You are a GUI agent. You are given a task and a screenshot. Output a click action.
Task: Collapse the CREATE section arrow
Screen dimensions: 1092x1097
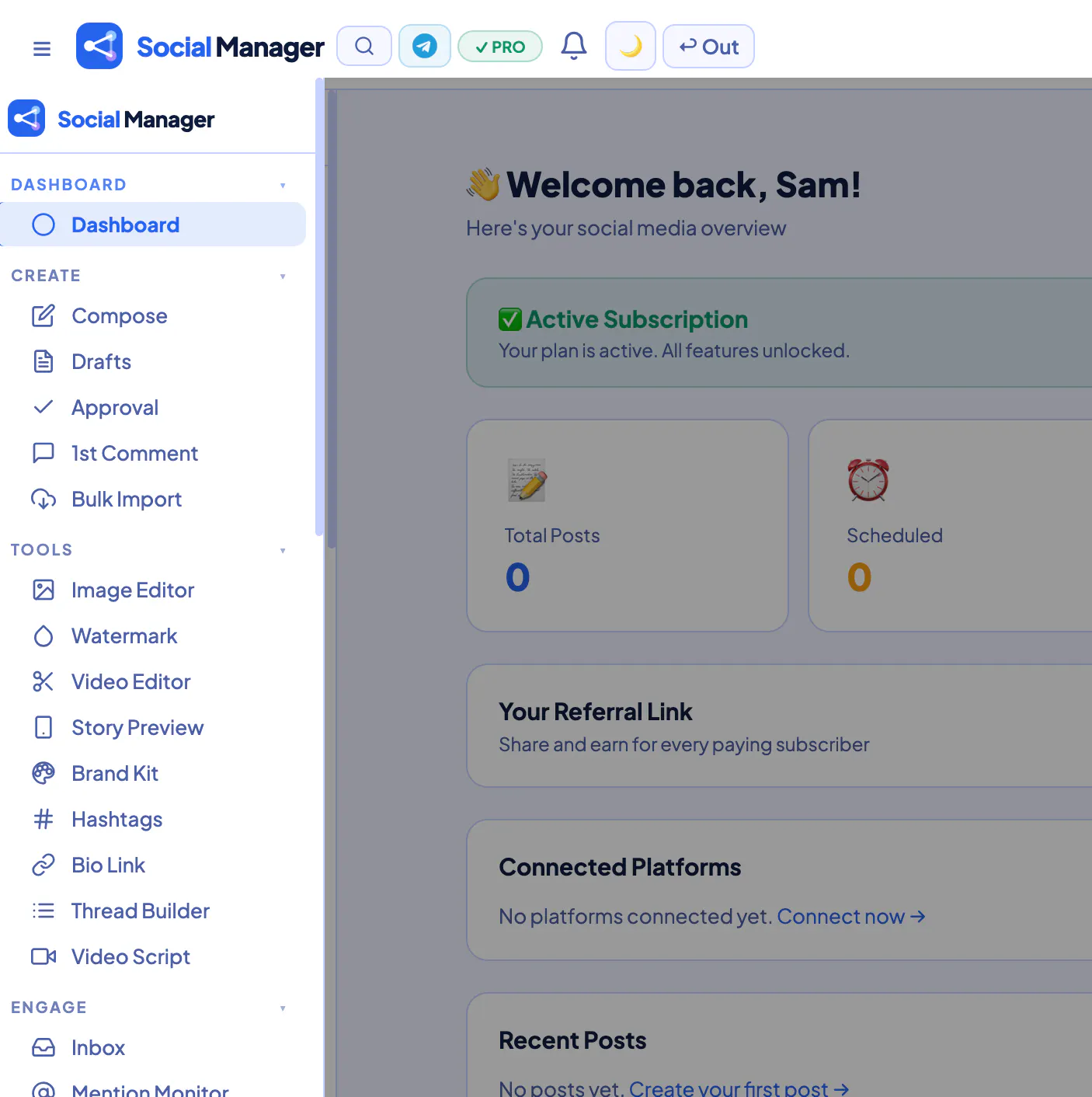pos(283,276)
